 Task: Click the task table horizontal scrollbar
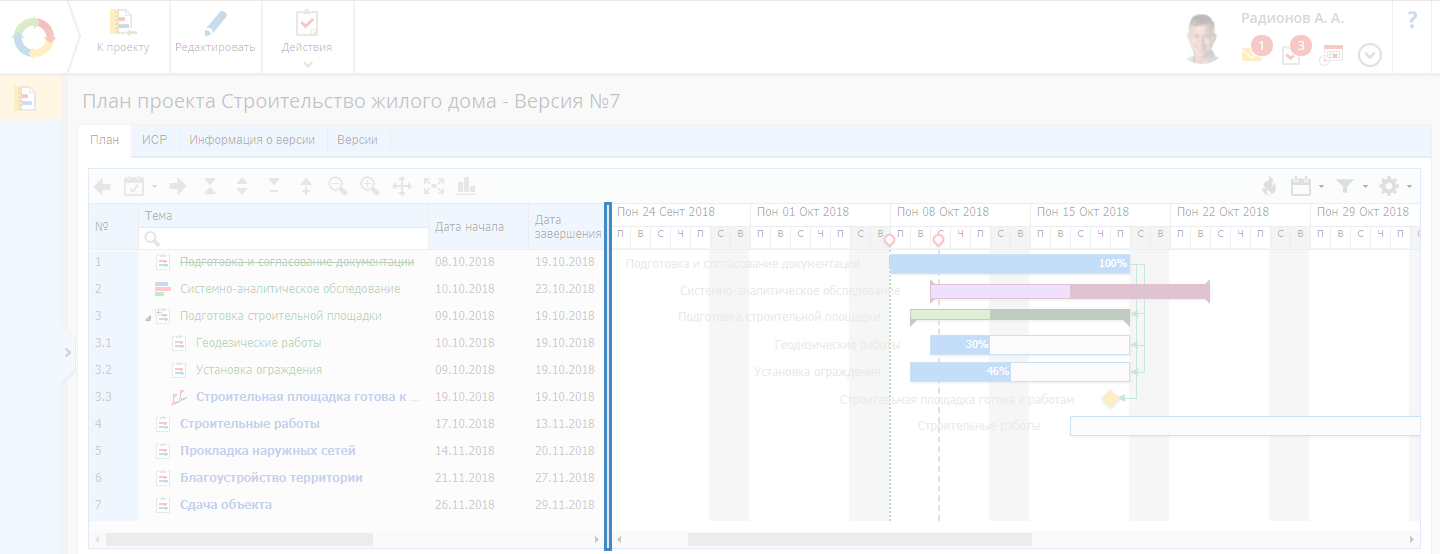point(239,539)
